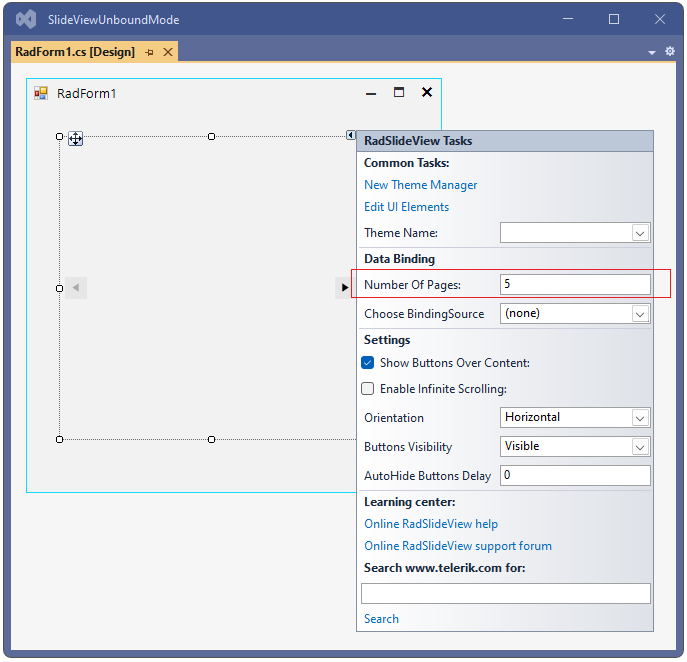Click the Number Of Pages field
The height and width of the screenshot is (662, 687).
coord(575,285)
